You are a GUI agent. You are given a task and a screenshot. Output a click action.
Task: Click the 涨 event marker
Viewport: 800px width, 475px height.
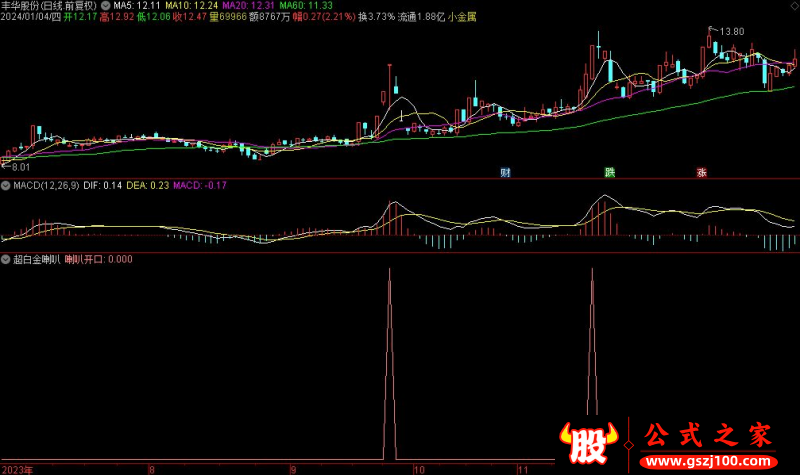point(702,172)
